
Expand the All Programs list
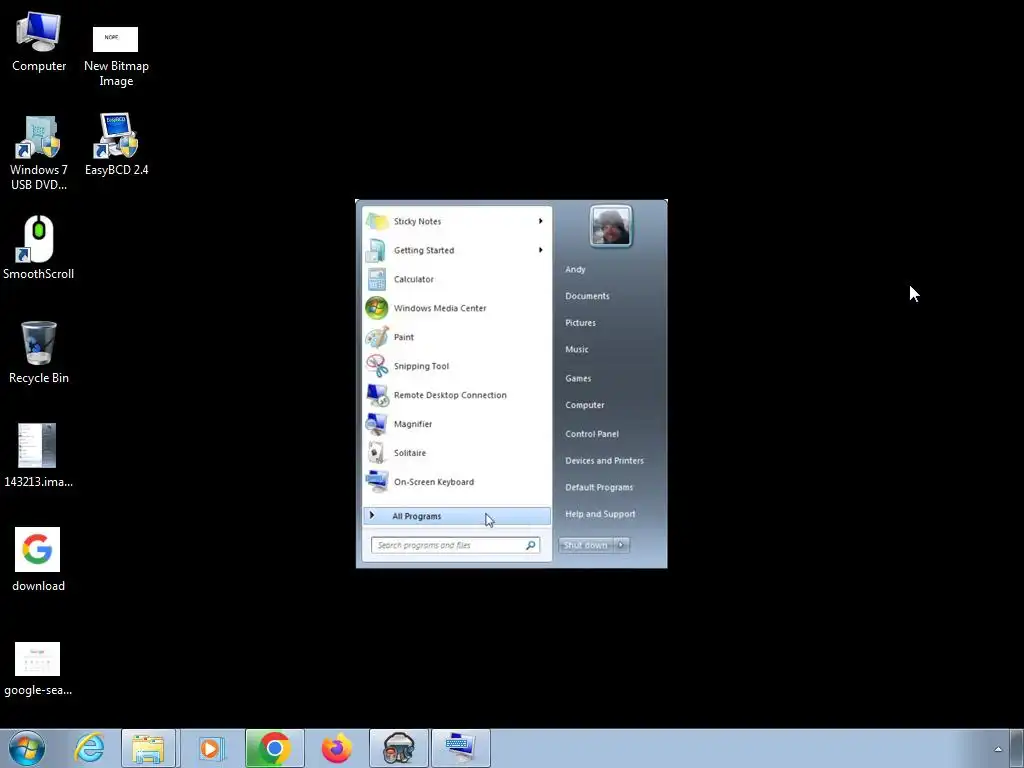point(457,516)
